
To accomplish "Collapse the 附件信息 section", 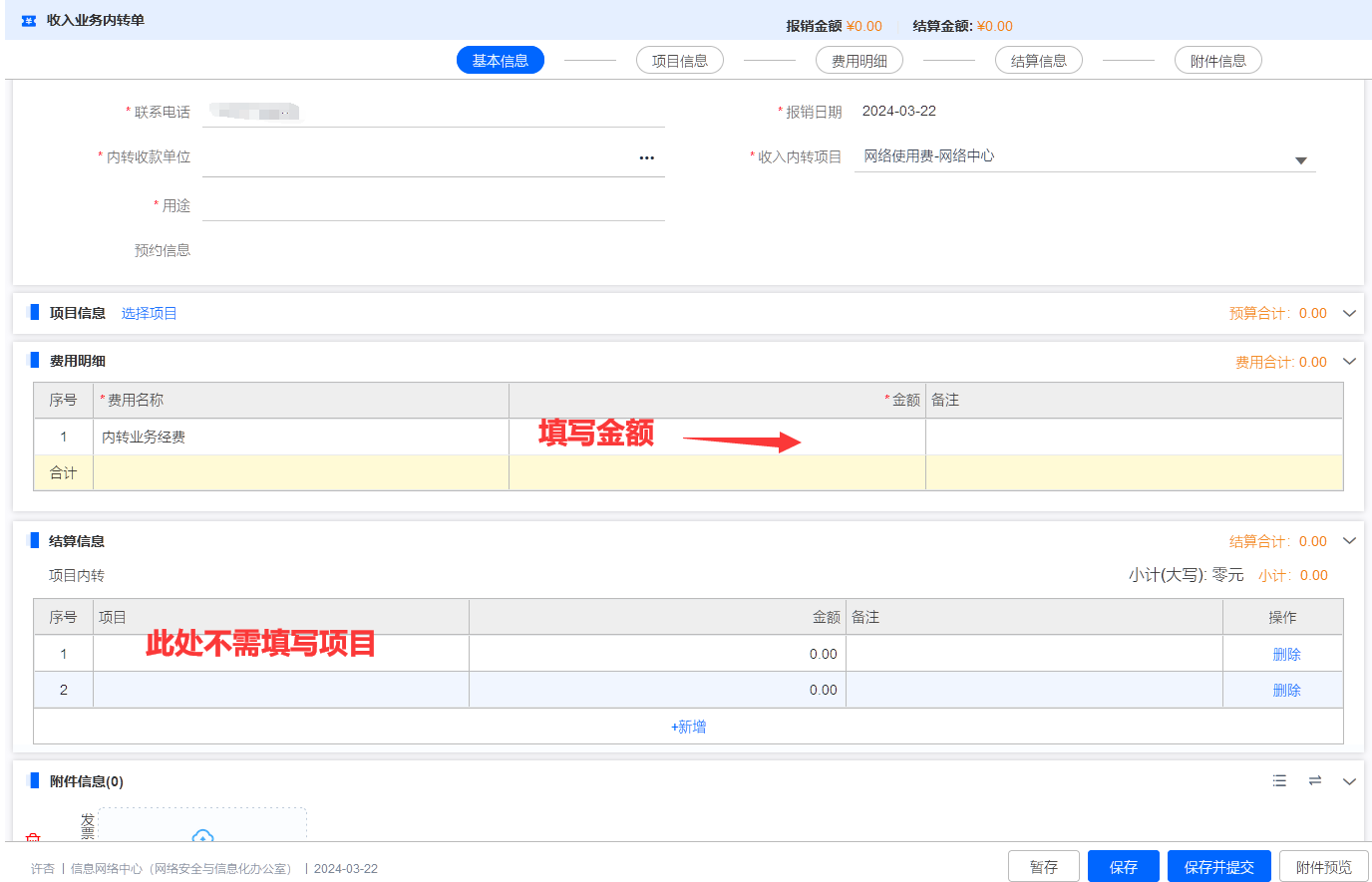I will coord(1349,781).
